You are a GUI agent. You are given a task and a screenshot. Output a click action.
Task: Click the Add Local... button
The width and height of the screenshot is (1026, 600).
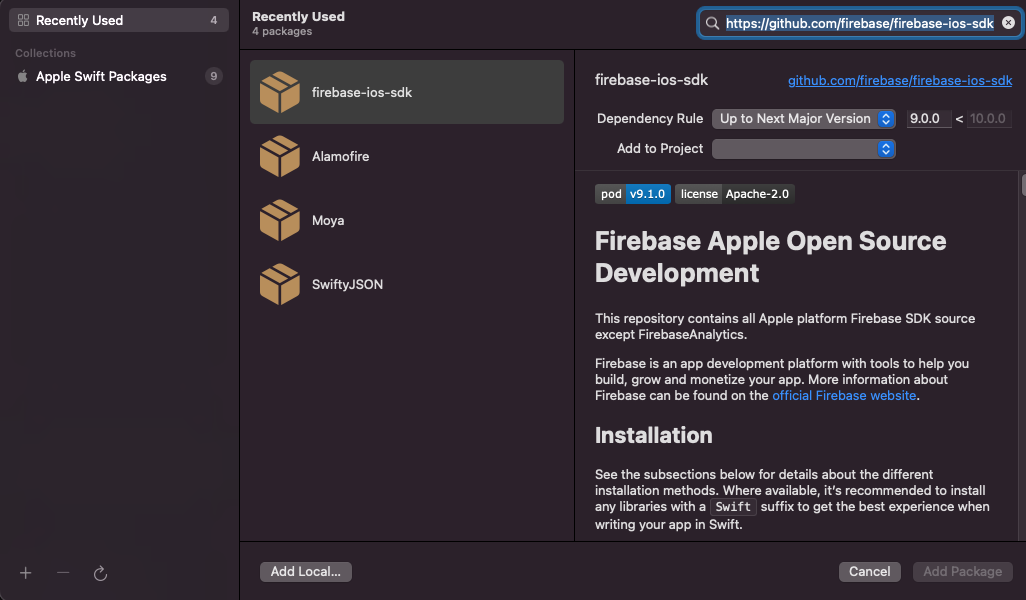click(306, 572)
